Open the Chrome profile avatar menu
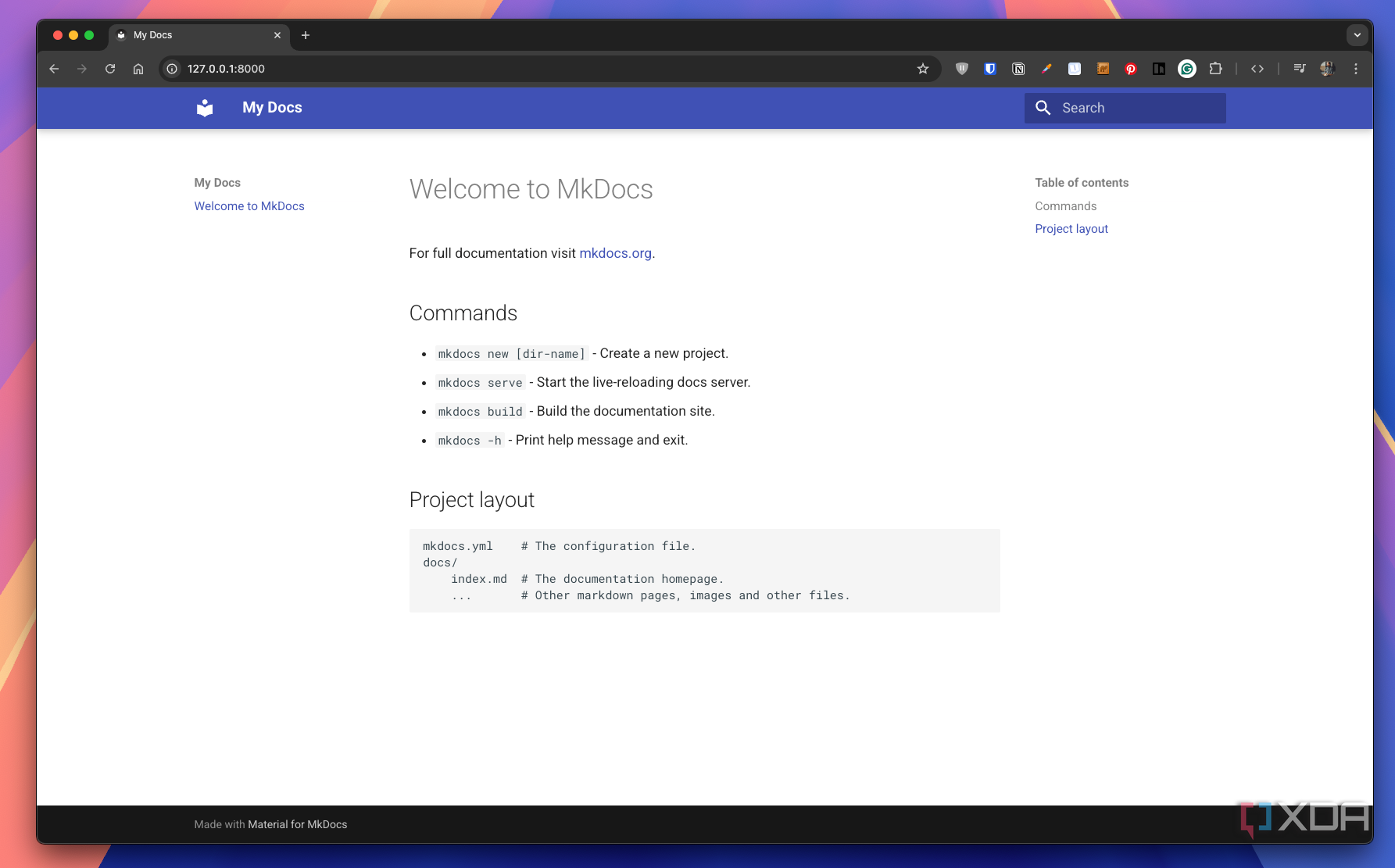This screenshot has height=868, width=1395. point(1327,69)
